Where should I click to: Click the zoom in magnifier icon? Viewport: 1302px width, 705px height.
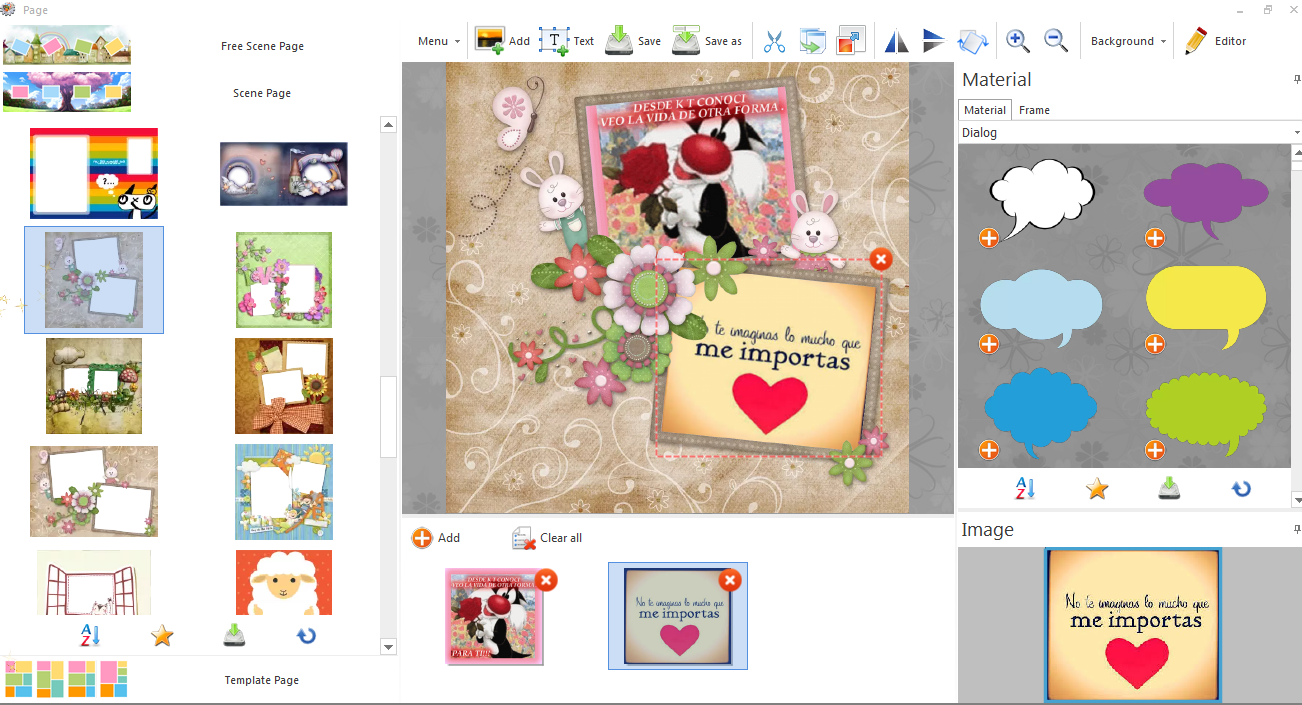pos(1018,41)
